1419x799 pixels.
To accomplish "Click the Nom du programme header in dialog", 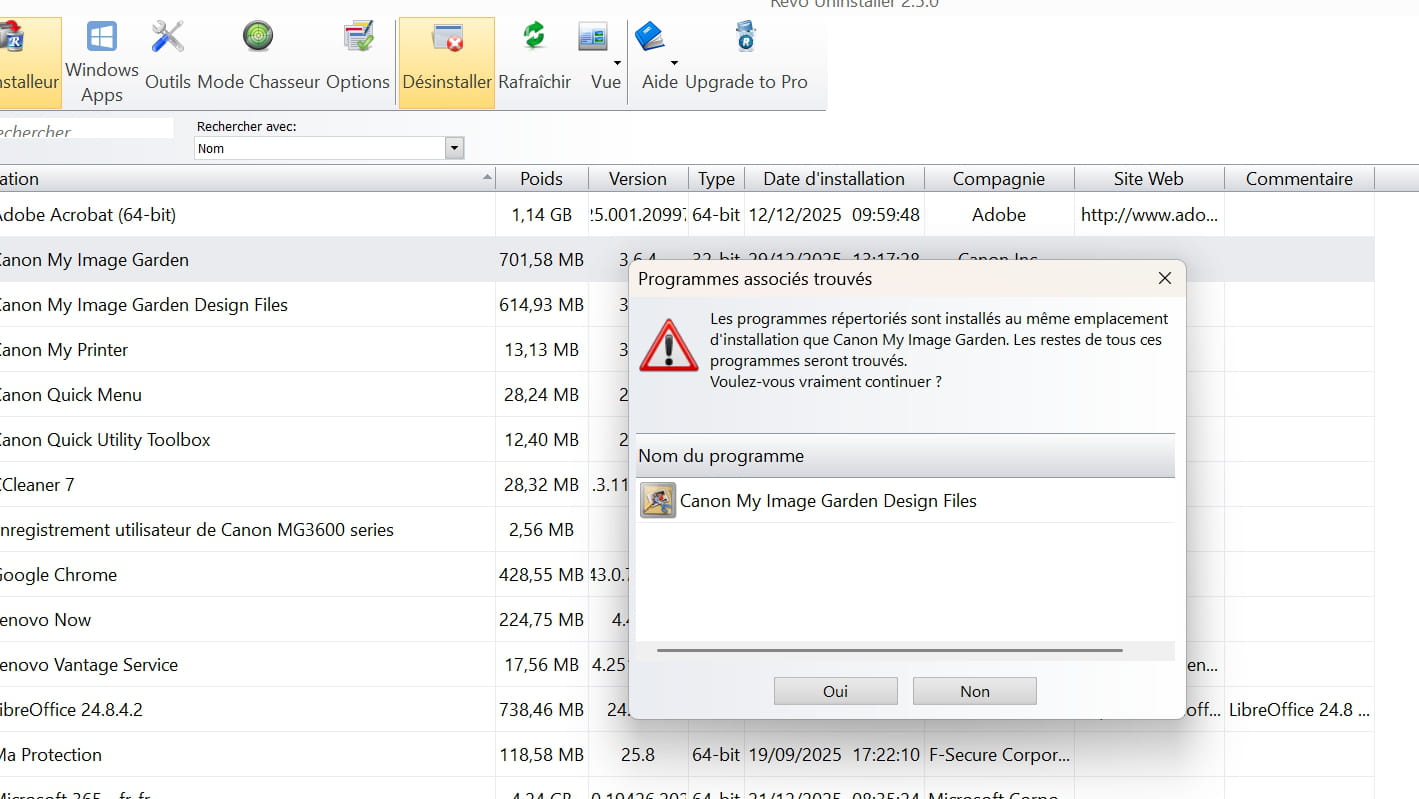I will point(905,456).
